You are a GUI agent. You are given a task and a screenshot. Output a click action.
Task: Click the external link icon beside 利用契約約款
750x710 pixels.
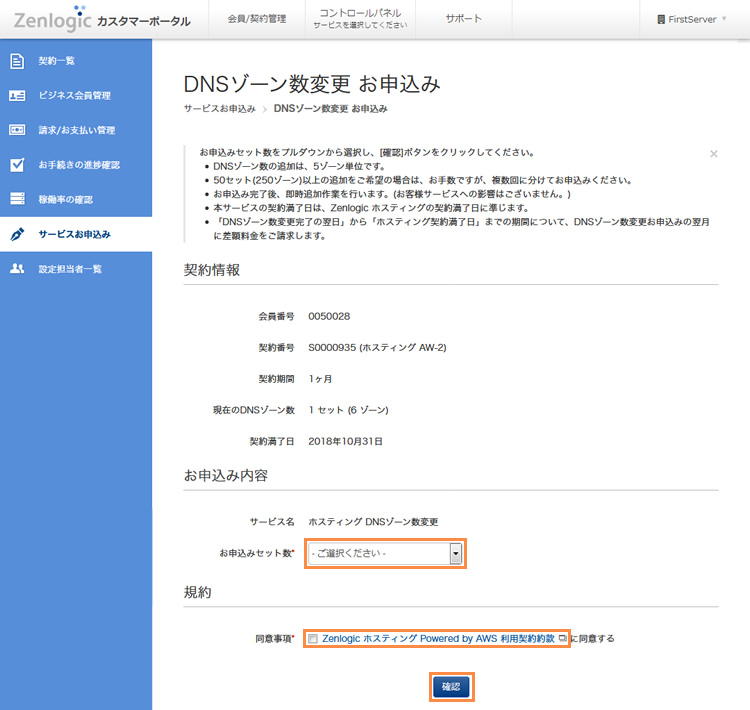coord(562,638)
